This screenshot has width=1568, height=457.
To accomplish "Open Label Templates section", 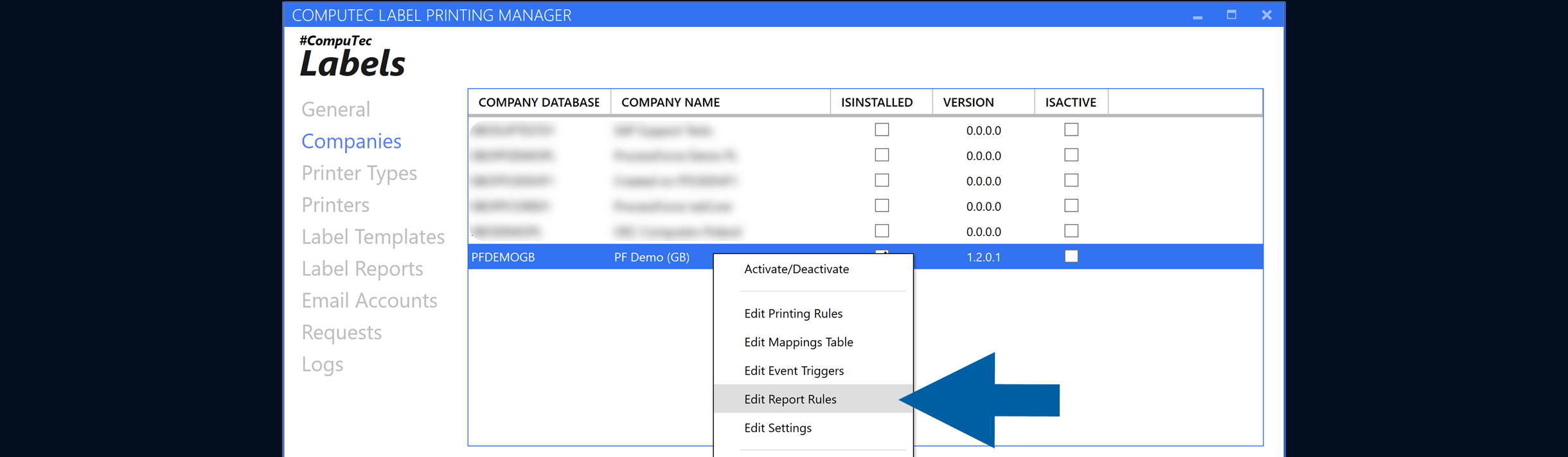I will (373, 237).
